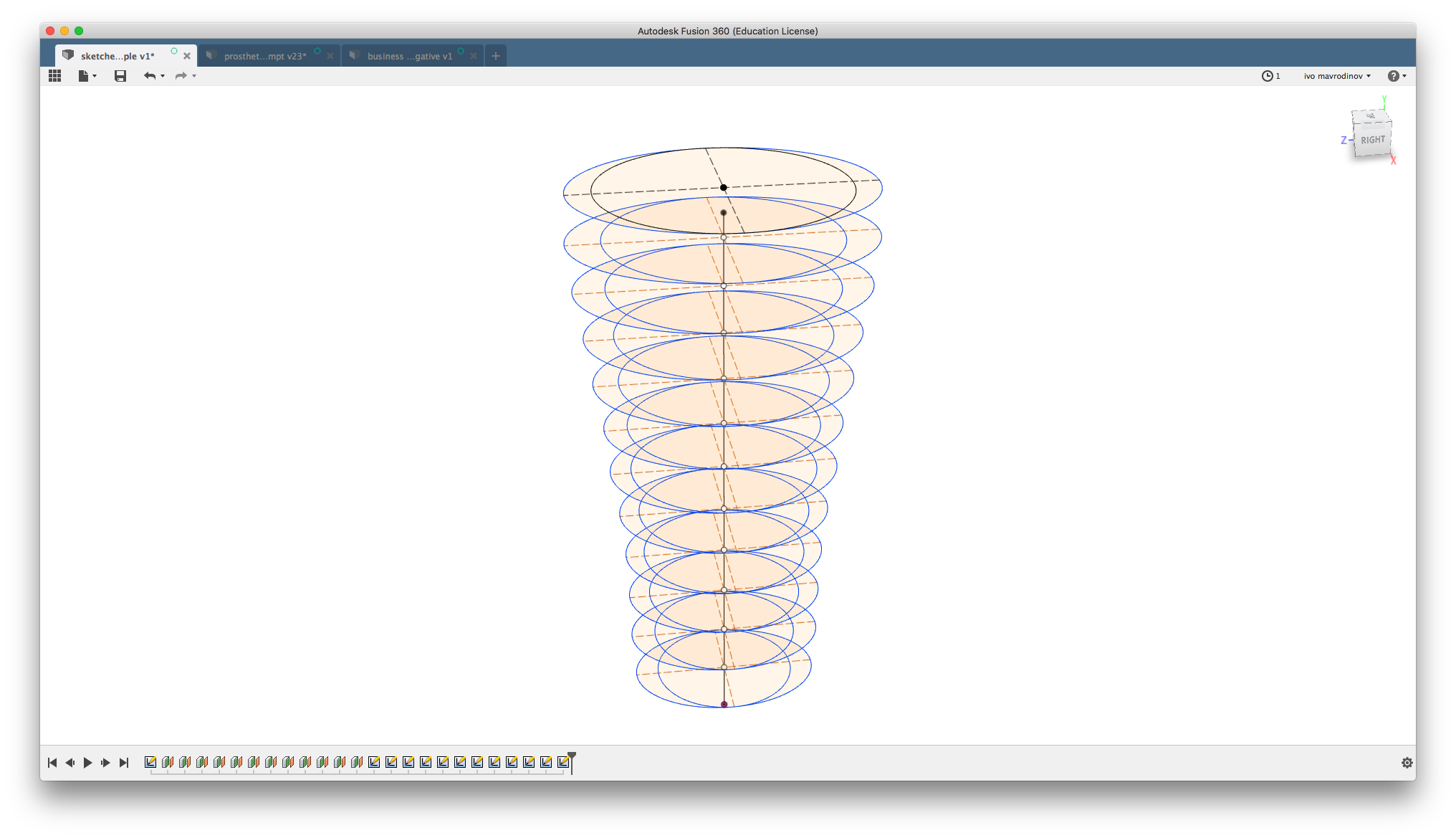This screenshot has width=1456, height=838.
Task: Click the business ...gative v1 status circle
Action: [x=461, y=51]
